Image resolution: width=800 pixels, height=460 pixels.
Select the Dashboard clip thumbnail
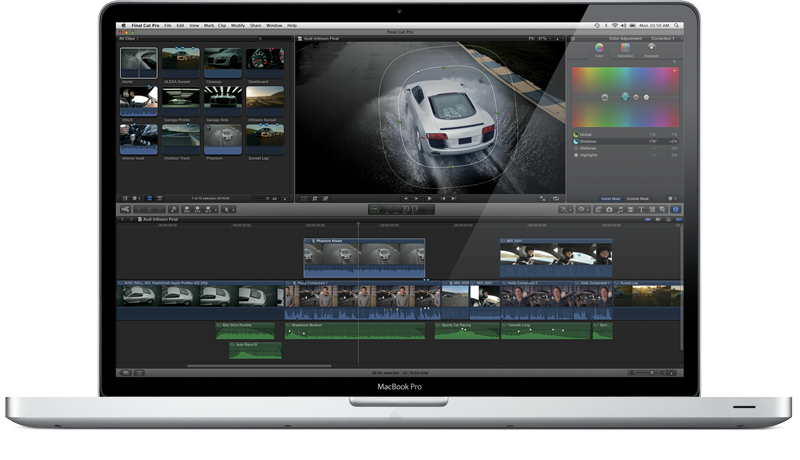(265, 63)
